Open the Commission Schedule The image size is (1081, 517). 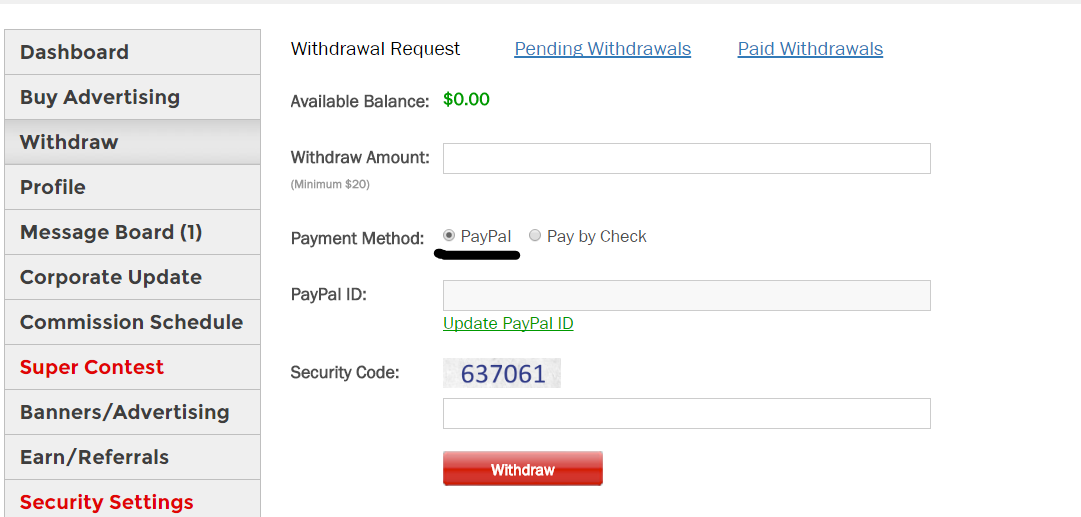coord(131,322)
